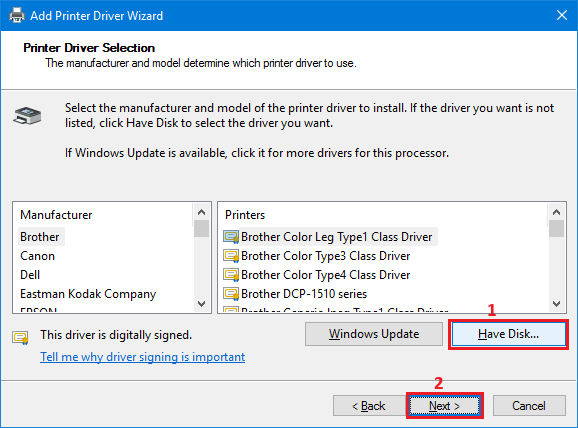Click the printer illustration beside the instructions
The height and width of the screenshot is (428, 578).
pyautogui.click(x=27, y=115)
